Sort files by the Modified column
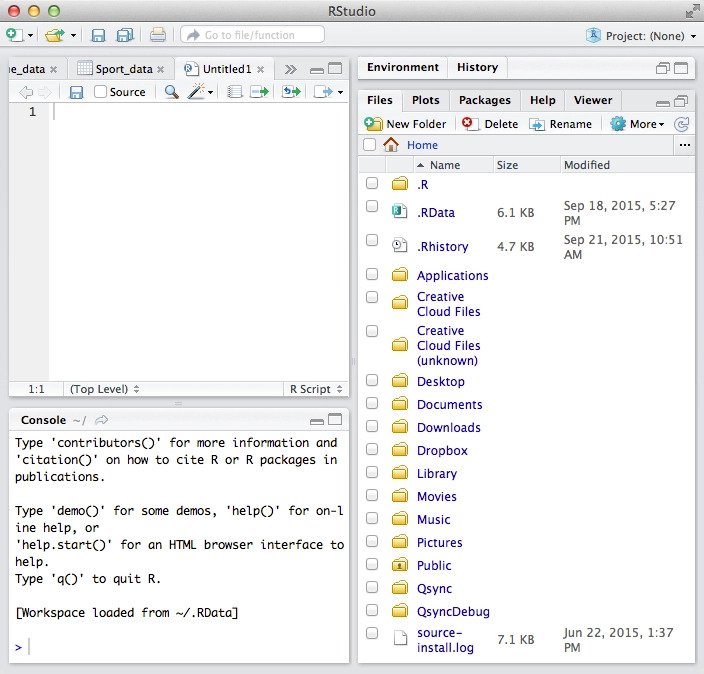Viewport: 704px width, 674px height. point(627,165)
